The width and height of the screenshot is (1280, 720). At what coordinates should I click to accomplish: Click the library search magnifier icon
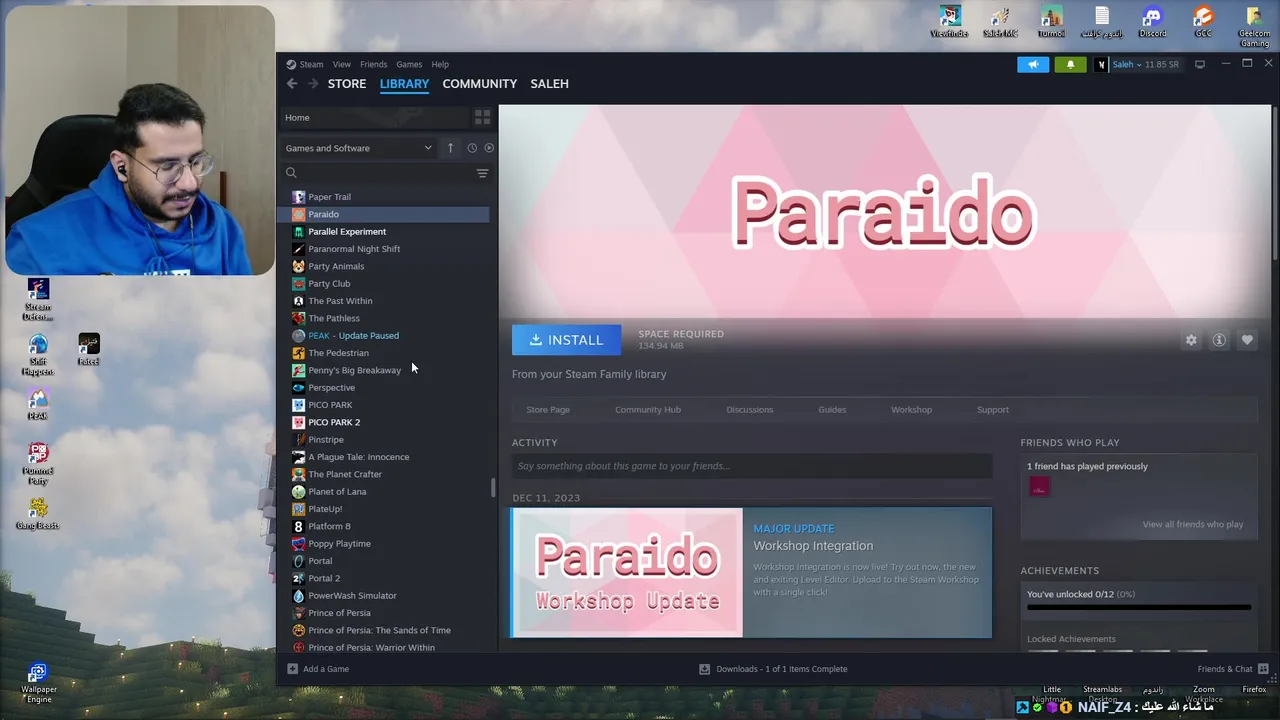pyautogui.click(x=291, y=173)
